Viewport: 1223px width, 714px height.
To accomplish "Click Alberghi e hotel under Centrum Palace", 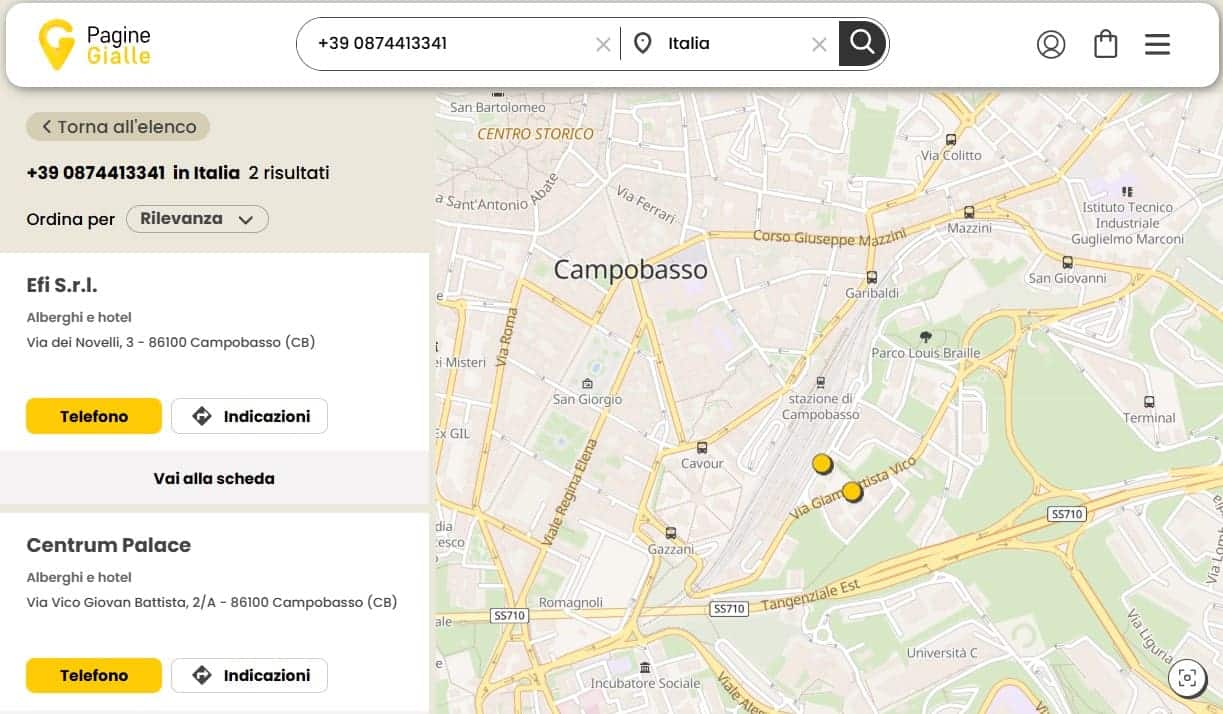I will point(79,577).
